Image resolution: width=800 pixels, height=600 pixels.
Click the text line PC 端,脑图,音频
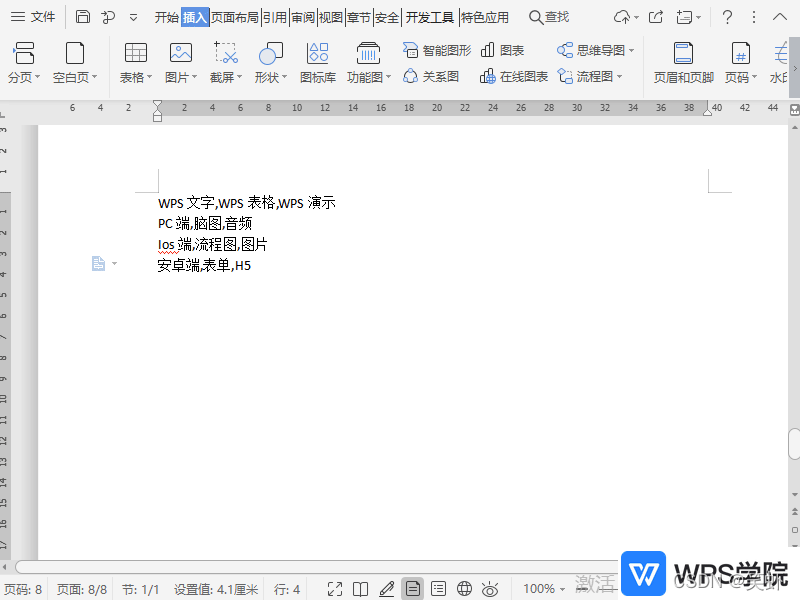pos(205,223)
